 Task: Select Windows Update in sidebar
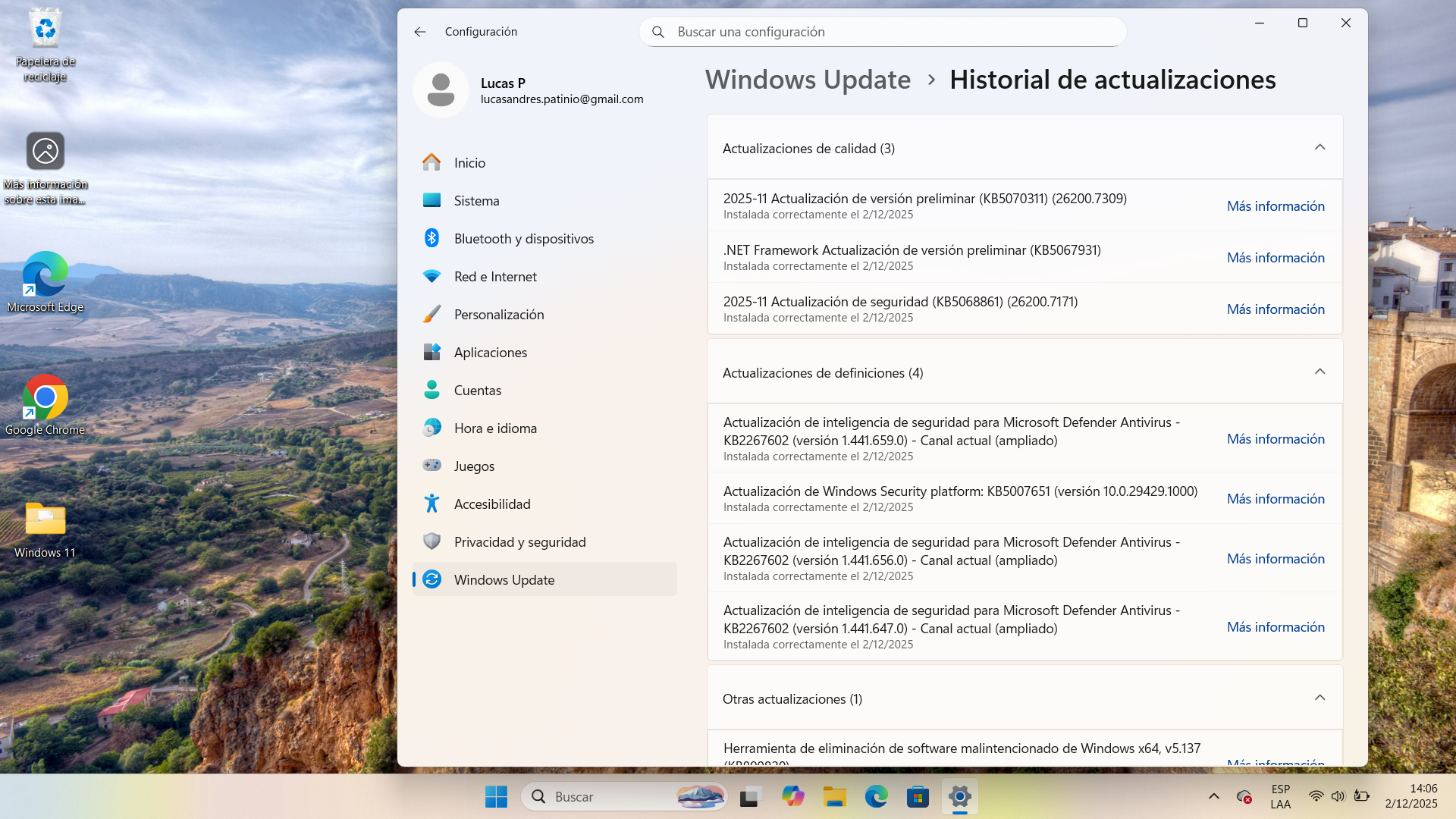tap(504, 580)
